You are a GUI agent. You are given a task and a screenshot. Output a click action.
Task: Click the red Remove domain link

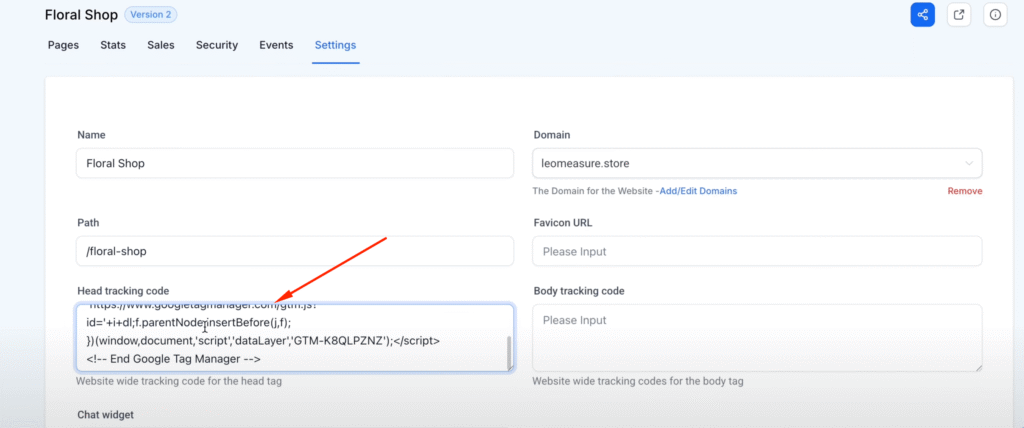[964, 191]
